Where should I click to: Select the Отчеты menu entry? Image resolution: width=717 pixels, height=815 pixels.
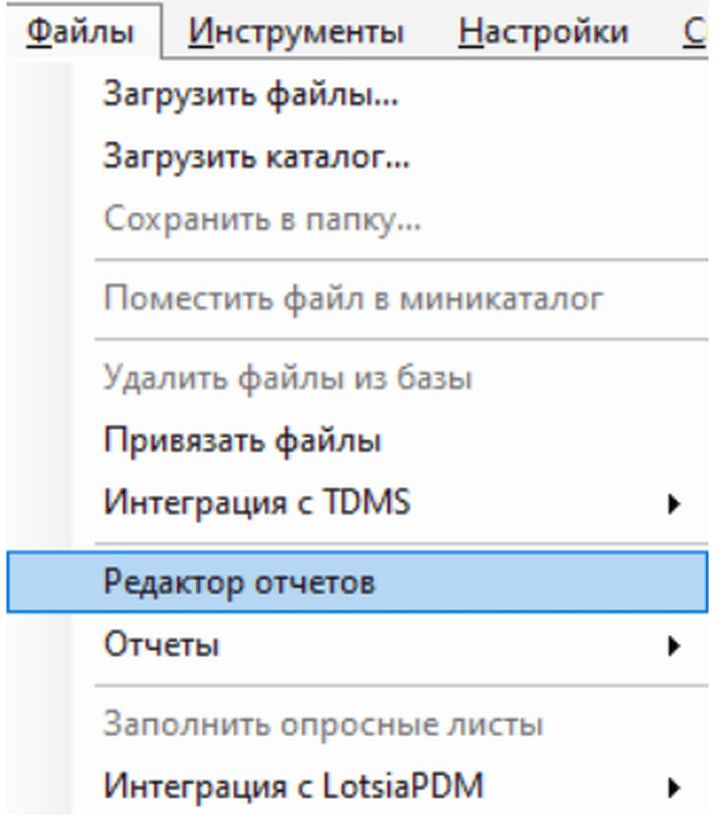click(x=162, y=645)
